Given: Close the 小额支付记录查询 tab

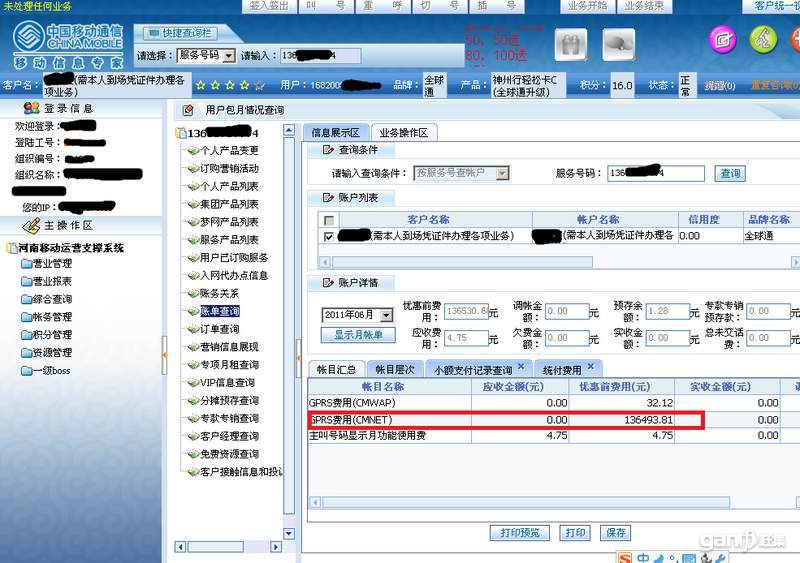Looking at the screenshot, I should (521, 366).
